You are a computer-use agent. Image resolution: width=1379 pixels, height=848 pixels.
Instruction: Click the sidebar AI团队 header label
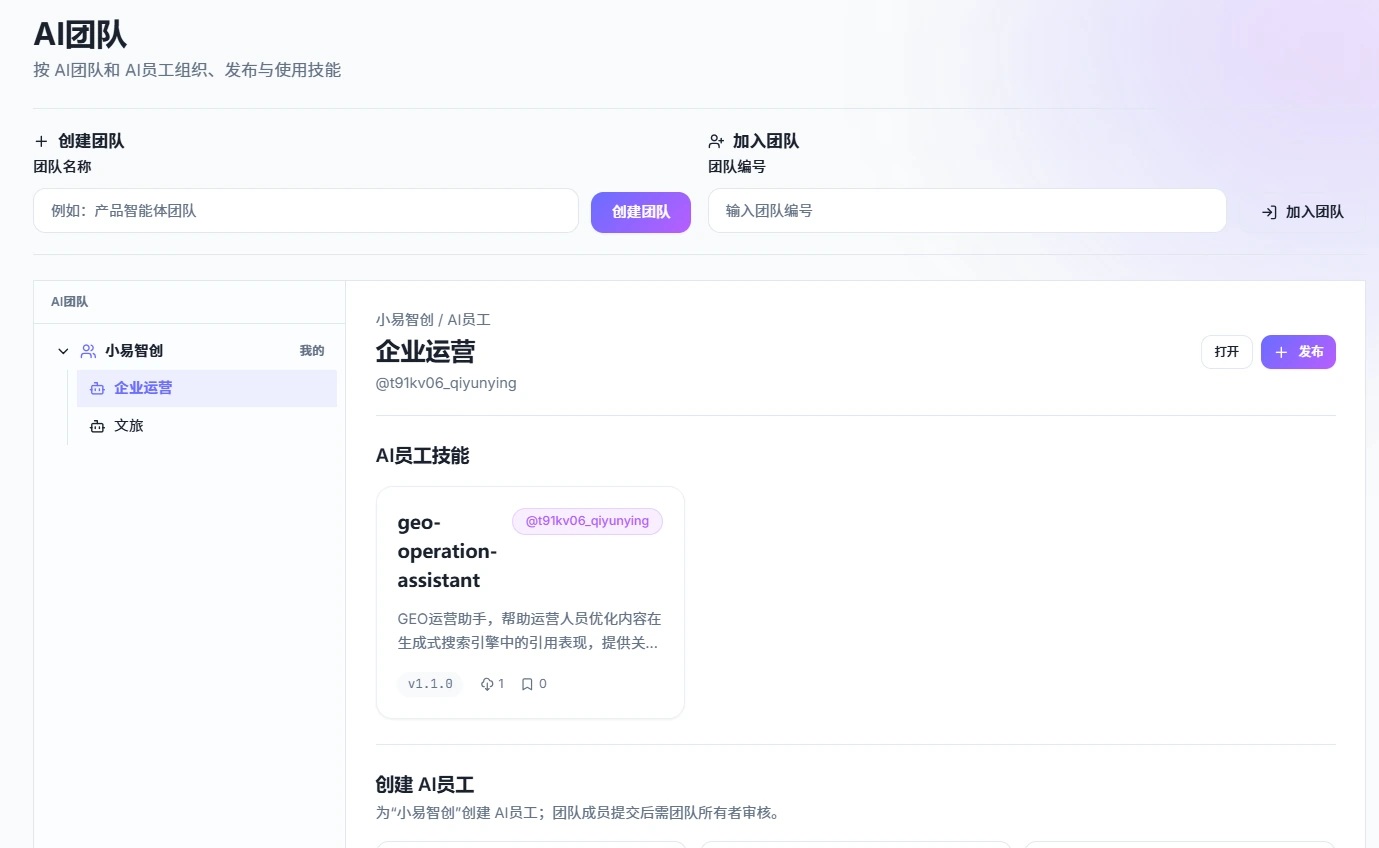tap(70, 302)
